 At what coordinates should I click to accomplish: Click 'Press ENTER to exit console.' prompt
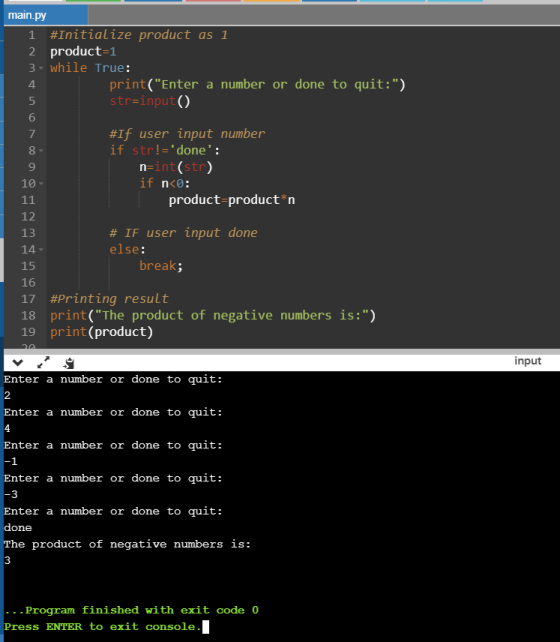coord(103,627)
